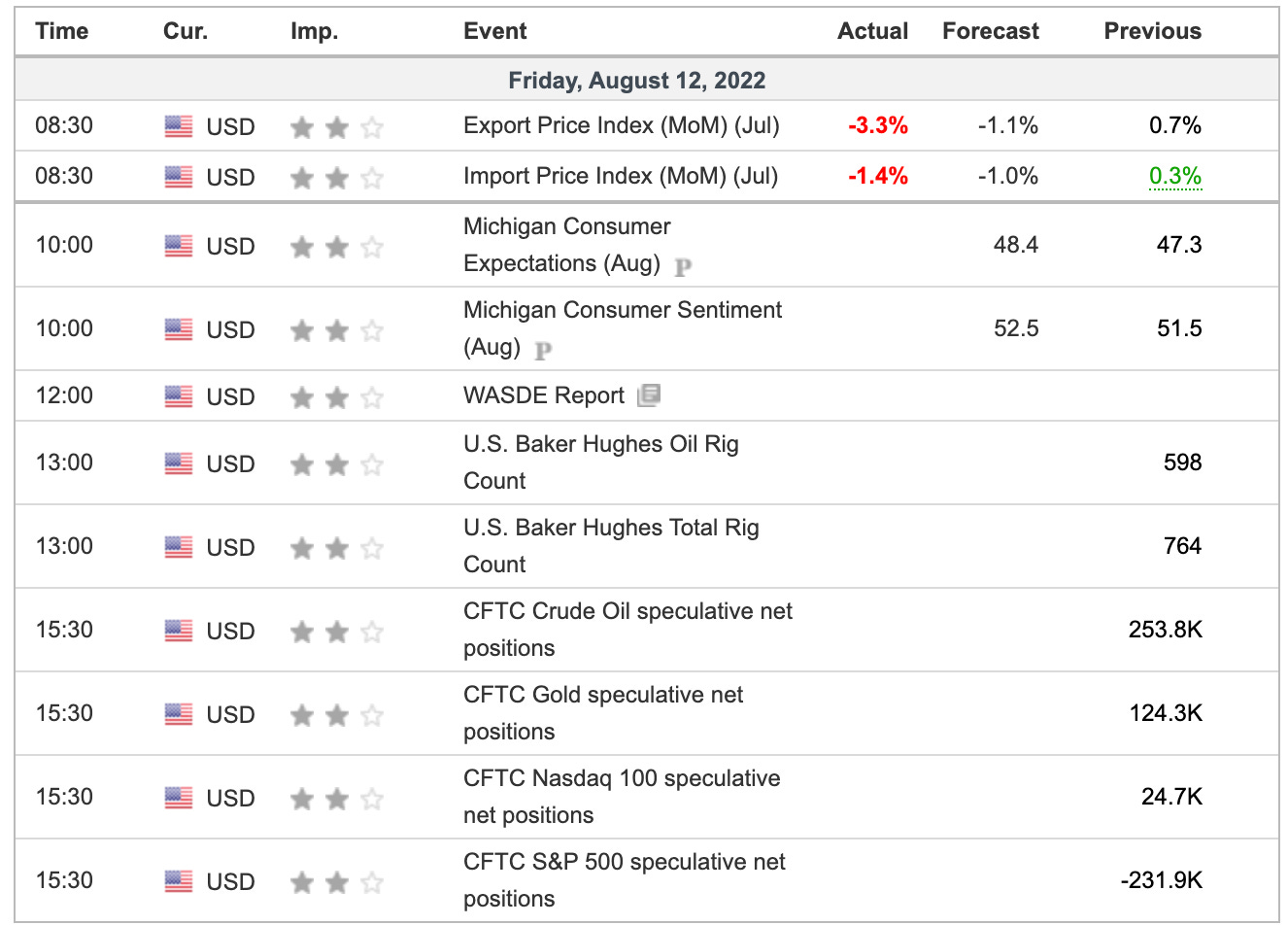Viewport: 1288px width, 925px height.
Task: Click importance stars for Import Price Index
Action: 336,178
